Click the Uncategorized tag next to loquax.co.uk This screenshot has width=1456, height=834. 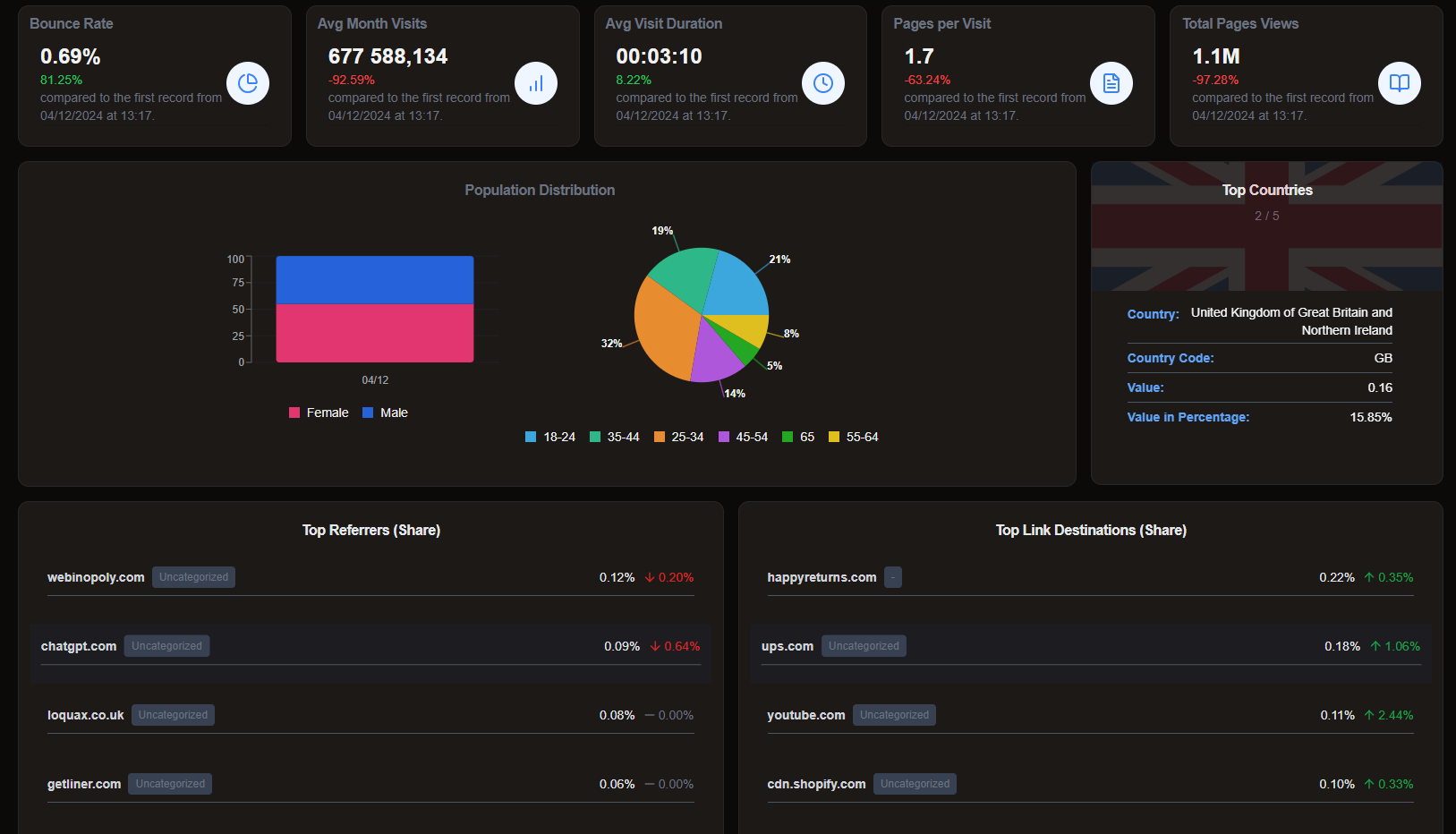[x=173, y=715]
